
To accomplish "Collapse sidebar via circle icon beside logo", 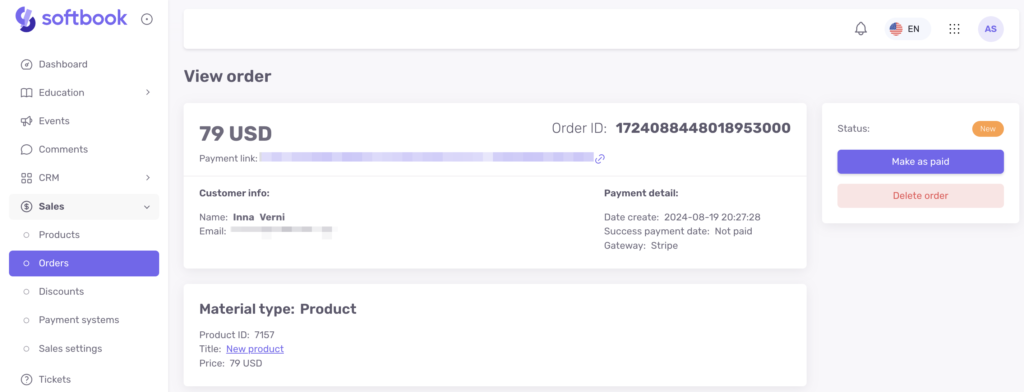I will click(x=147, y=20).
